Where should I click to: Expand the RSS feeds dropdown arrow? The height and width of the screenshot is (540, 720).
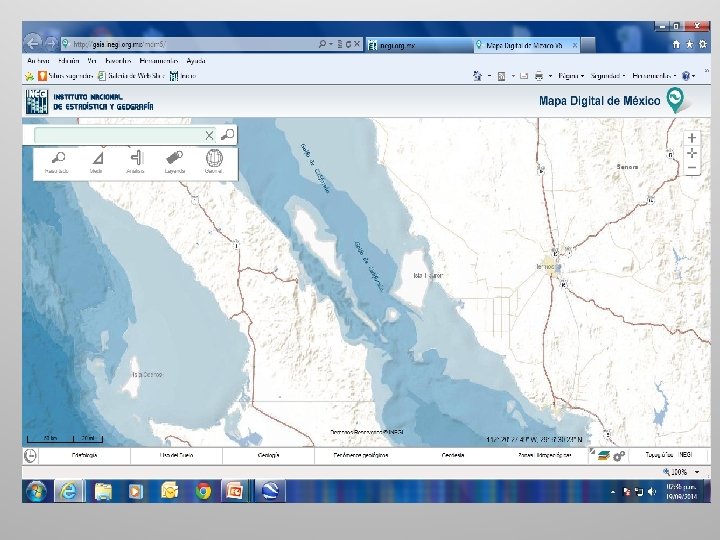513,76
